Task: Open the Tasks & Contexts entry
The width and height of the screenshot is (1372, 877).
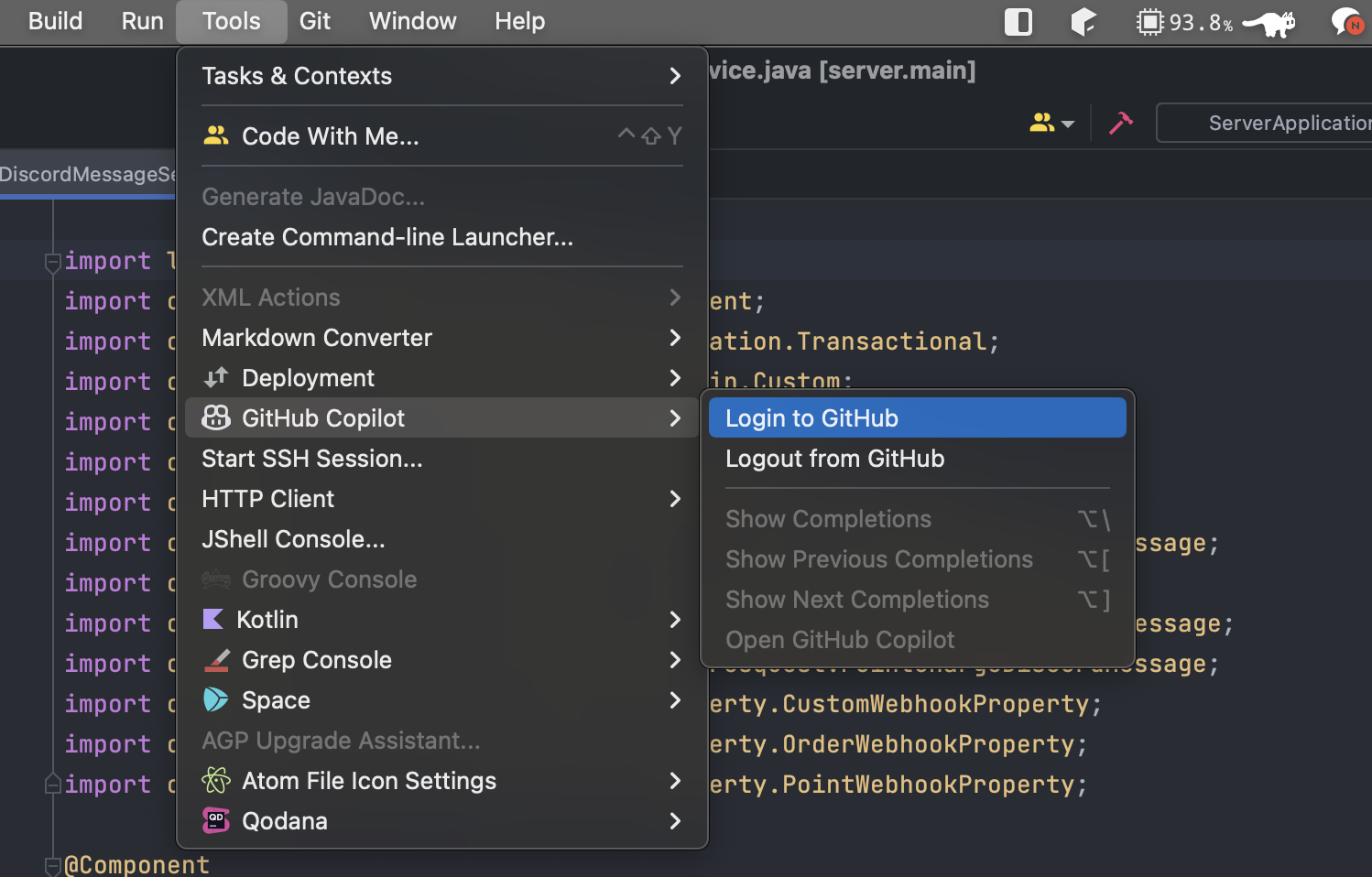Action: click(x=441, y=76)
